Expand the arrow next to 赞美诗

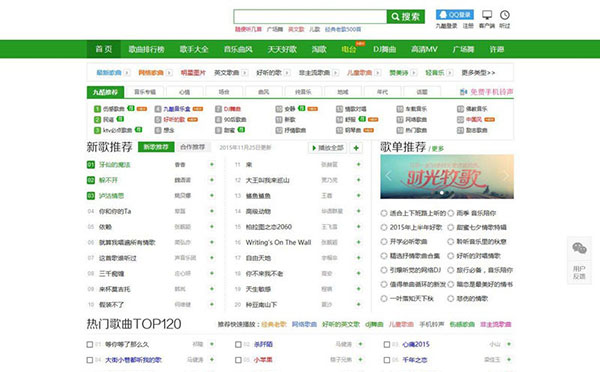pos(414,72)
